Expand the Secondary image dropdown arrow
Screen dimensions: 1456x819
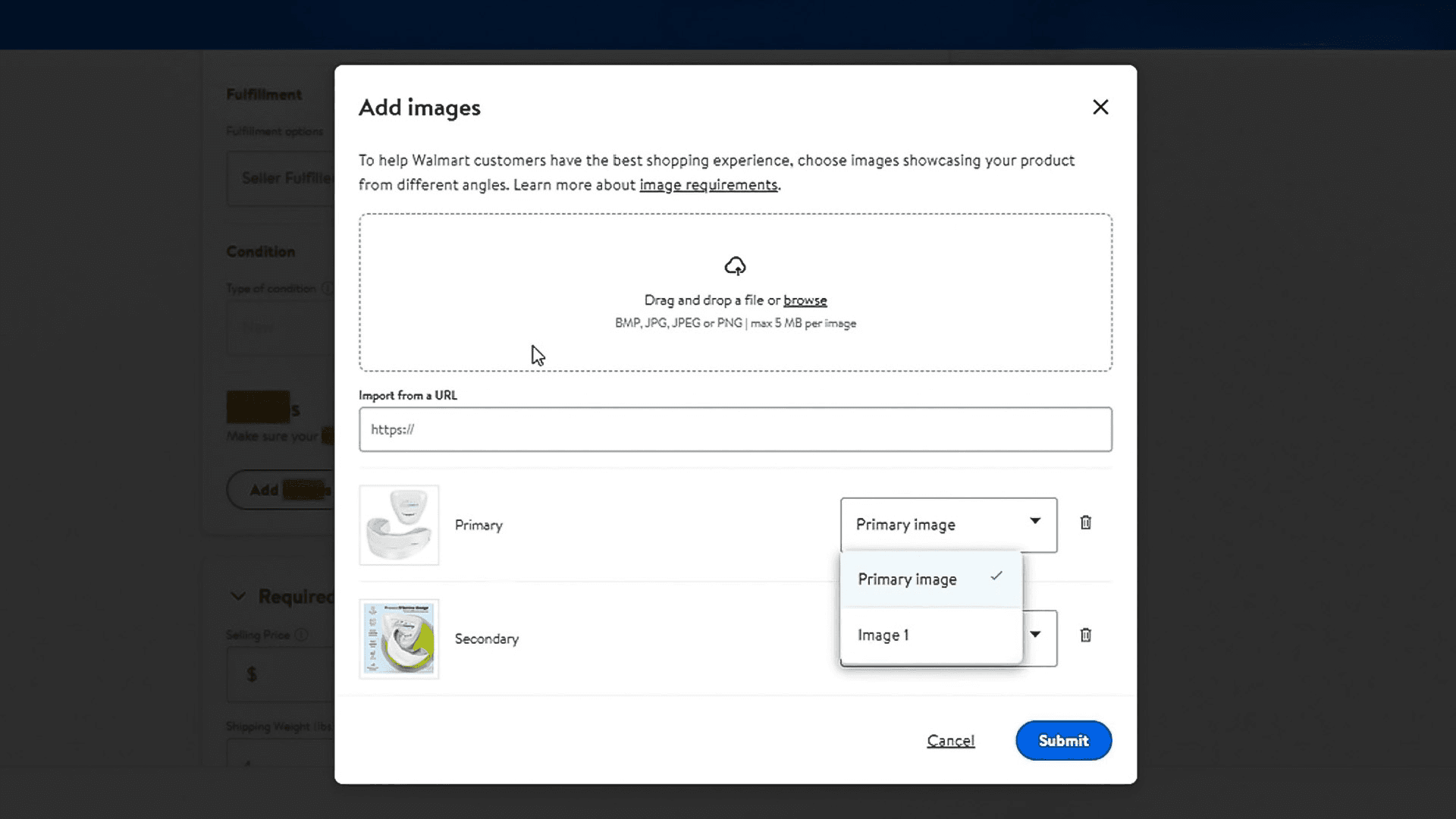point(1036,635)
